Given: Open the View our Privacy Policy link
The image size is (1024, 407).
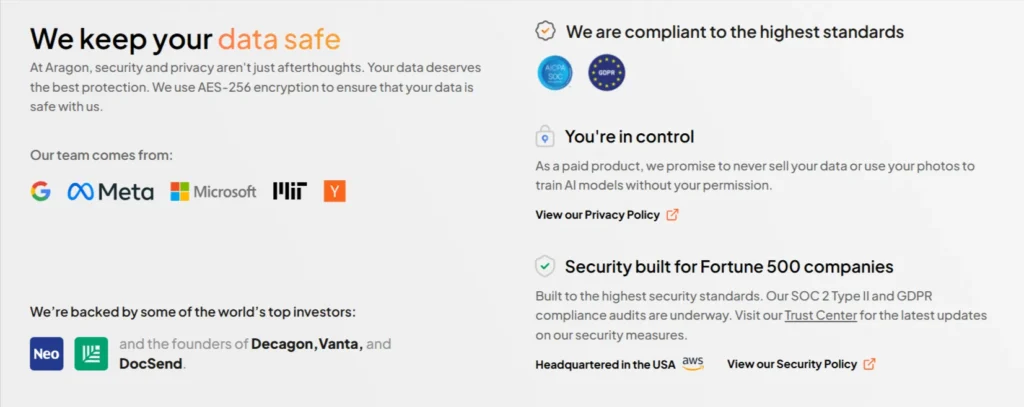Looking at the screenshot, I should coord(597,214).
